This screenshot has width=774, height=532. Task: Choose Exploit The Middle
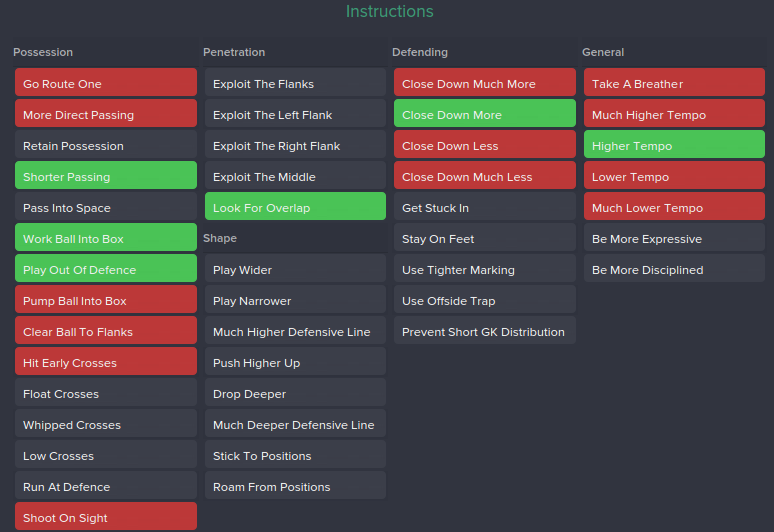[295, 175]
